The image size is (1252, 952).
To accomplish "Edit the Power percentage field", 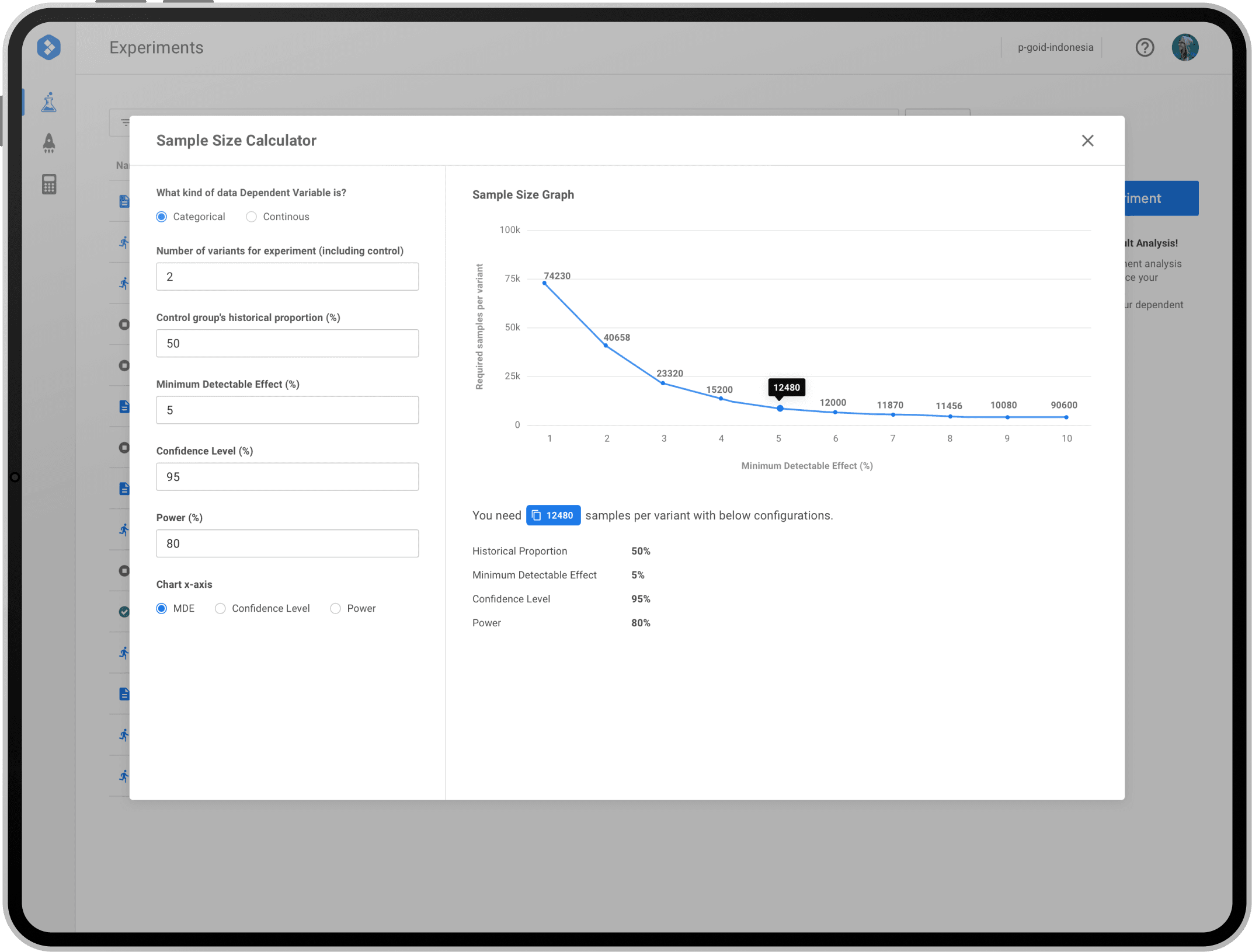I will coord(287,543).
